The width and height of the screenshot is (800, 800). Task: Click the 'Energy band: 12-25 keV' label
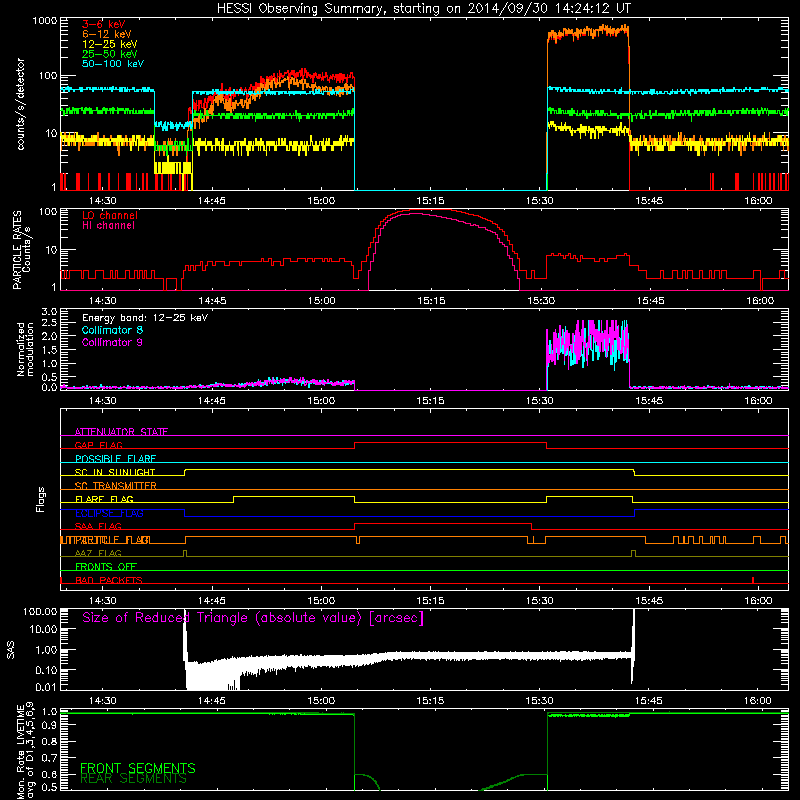(x=145, y=318)
